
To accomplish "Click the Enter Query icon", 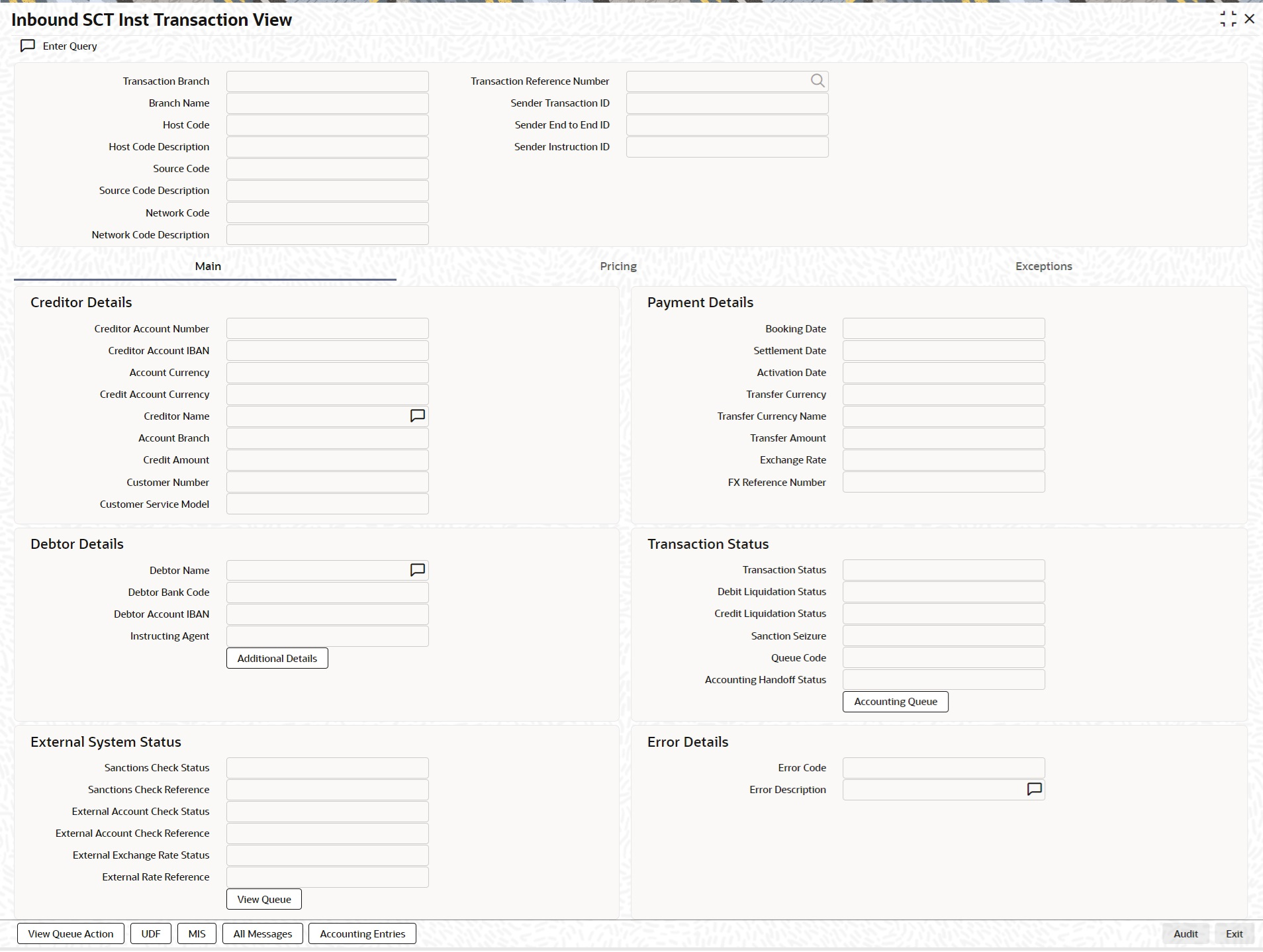I will (x=28, y=46).
